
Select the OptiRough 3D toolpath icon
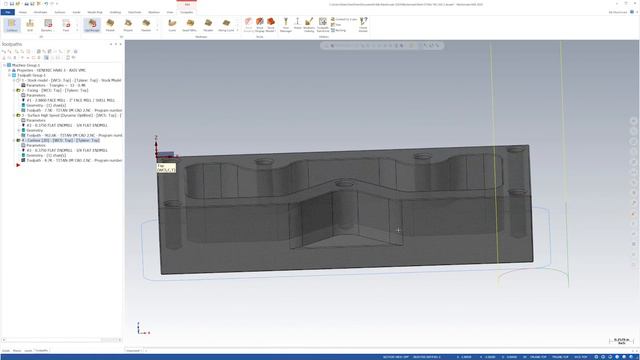pyautogui.click(x=92, y=25)
